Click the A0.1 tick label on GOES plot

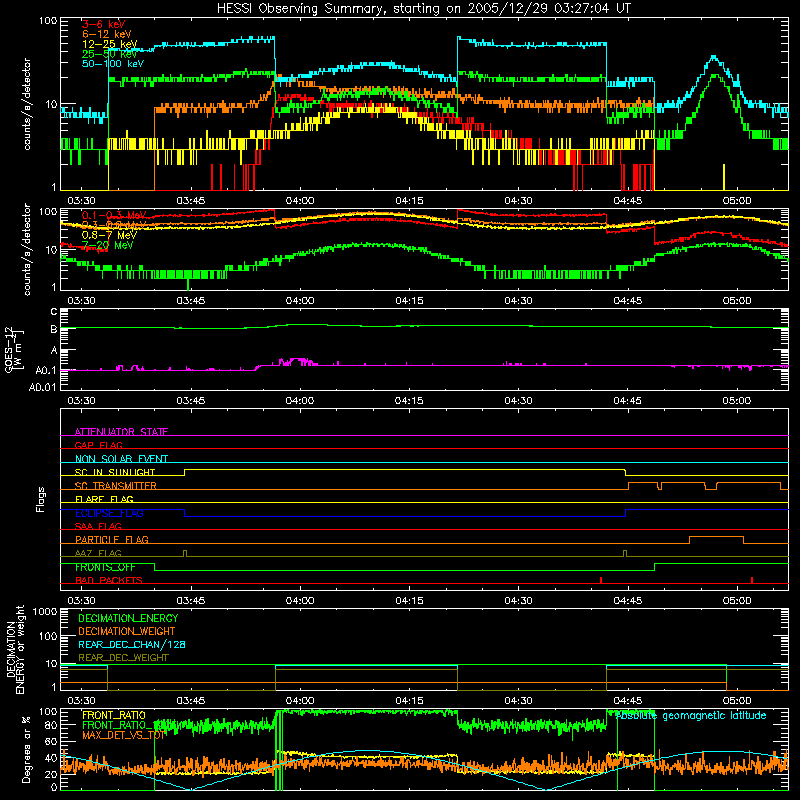(46, 370)
